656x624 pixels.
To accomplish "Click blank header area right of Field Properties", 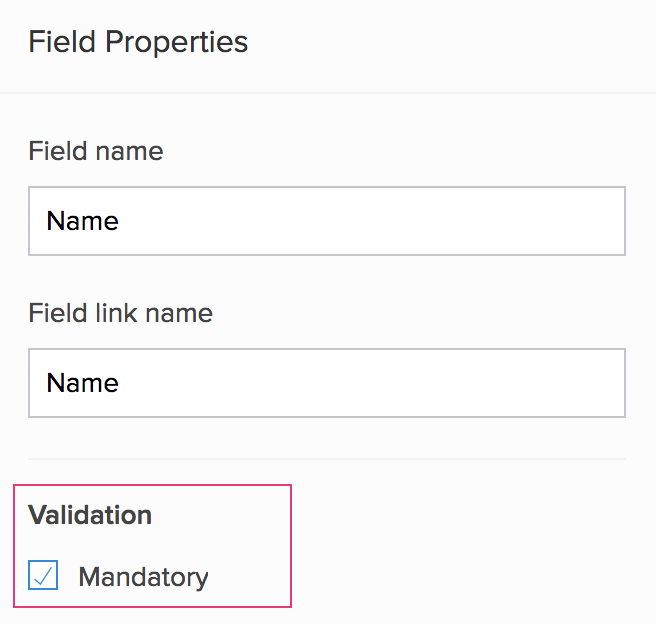I will pyautogui.click(x=450, y=42).
